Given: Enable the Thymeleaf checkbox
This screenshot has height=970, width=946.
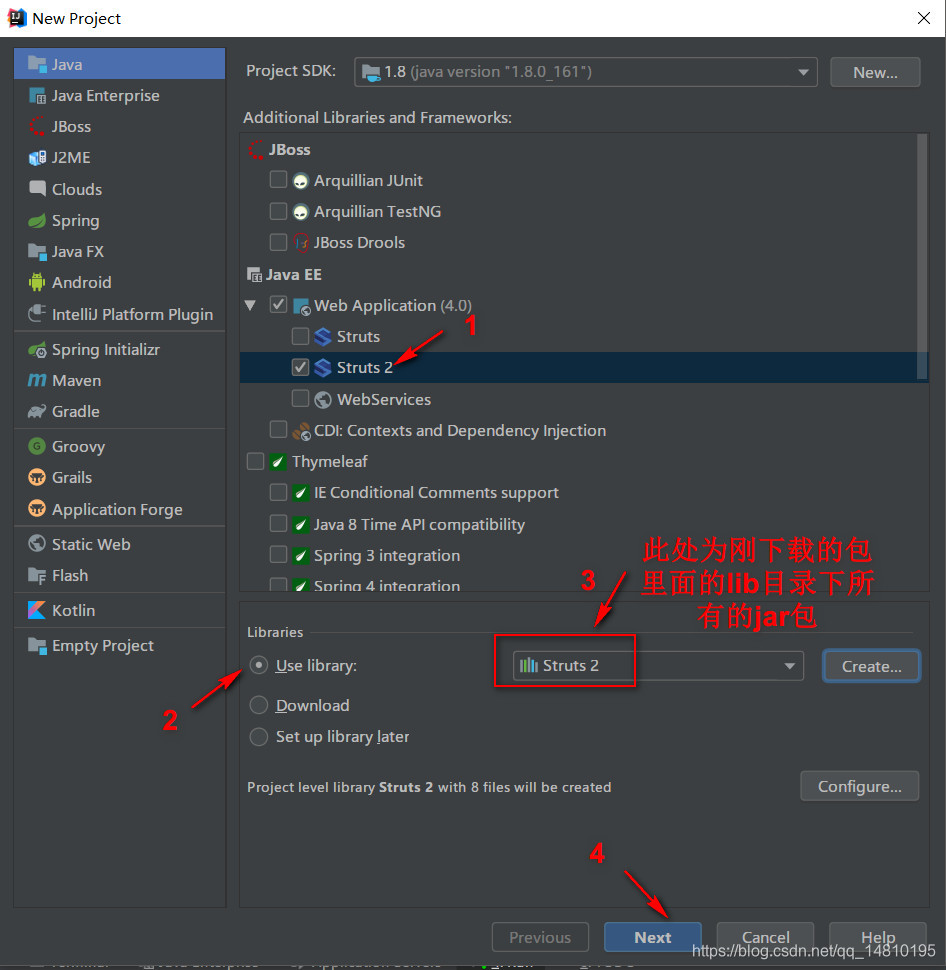Looking at the screenshot, I should point(256,461).
